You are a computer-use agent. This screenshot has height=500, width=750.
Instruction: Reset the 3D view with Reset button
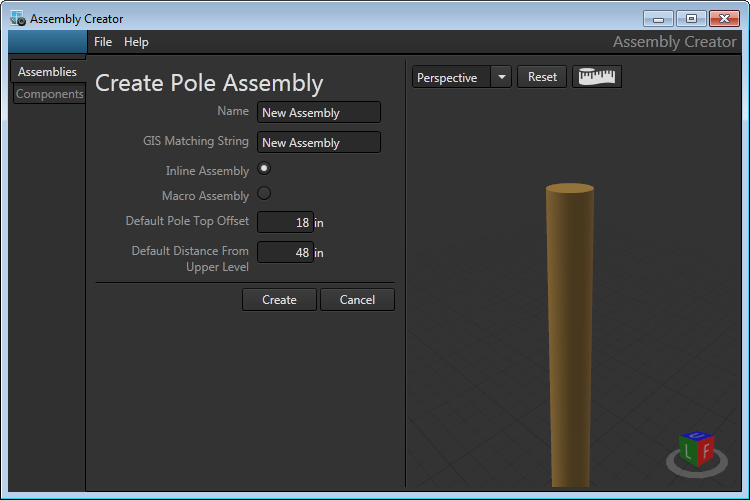click(x=542, y=77)
